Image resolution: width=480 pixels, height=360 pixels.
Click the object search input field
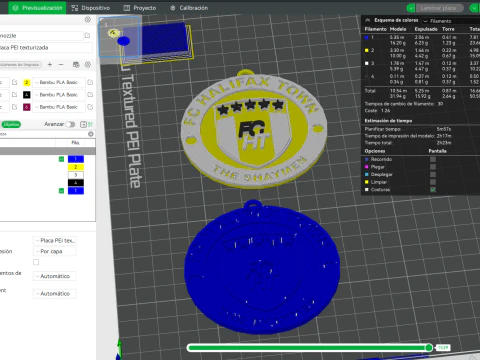point(43,134)
